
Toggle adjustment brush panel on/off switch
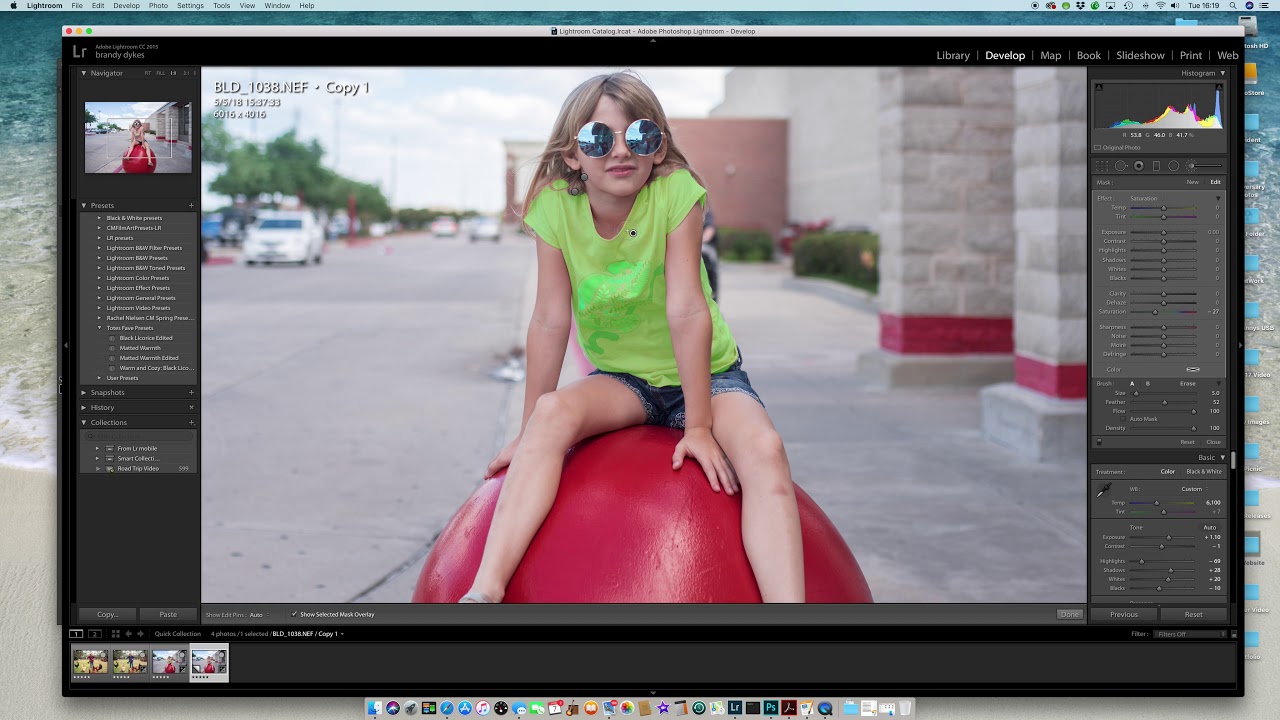coord(1099,442)
